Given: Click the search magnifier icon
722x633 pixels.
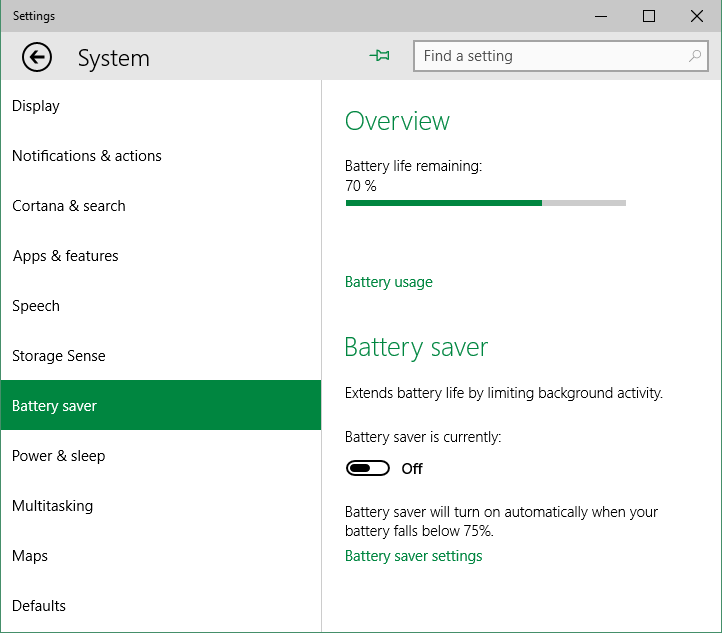Looking at the screenshot, I should pos(695,56).
